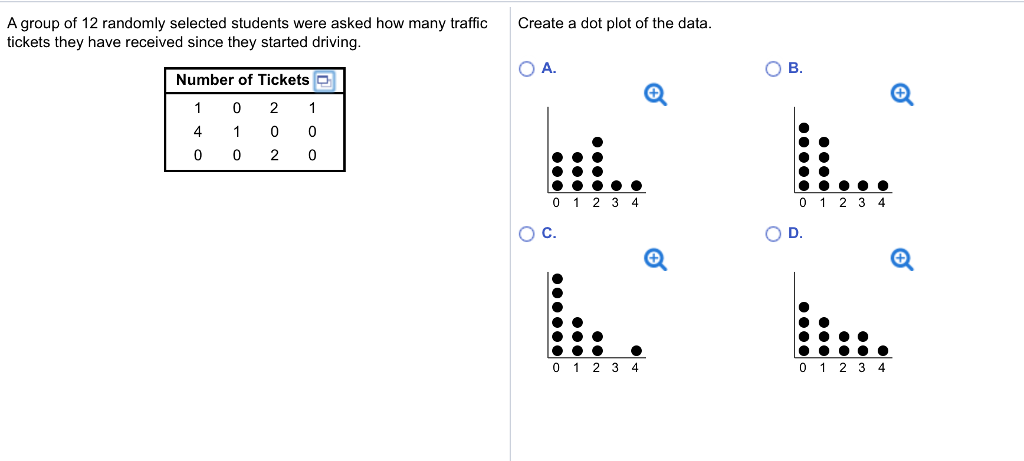Click the blue "B." answer label

[795, 69]
